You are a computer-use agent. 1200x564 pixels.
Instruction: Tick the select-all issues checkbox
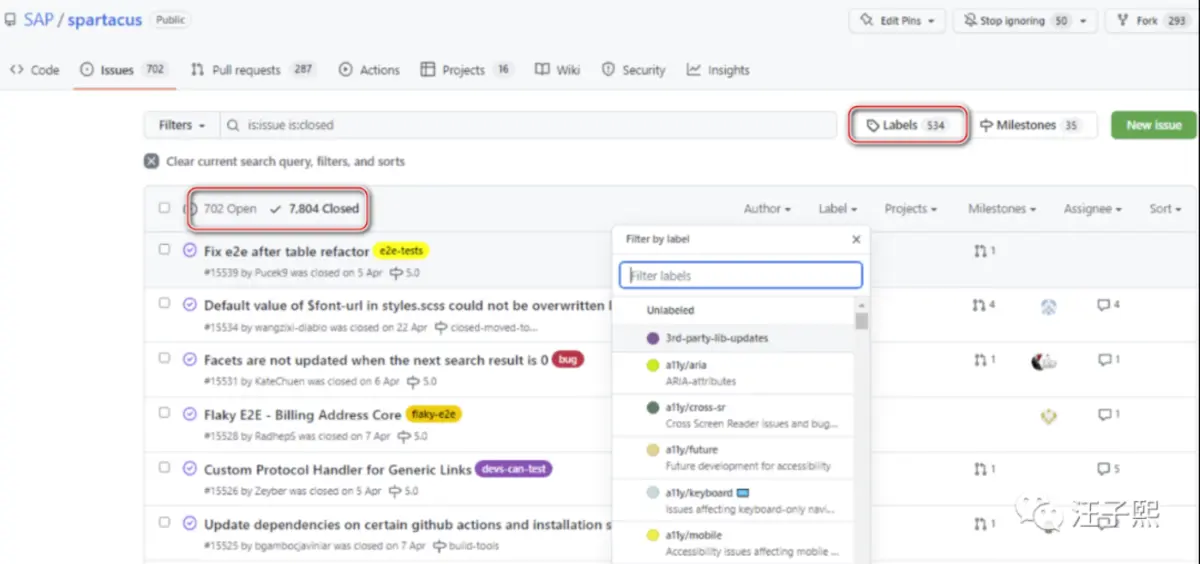[164, 208]
